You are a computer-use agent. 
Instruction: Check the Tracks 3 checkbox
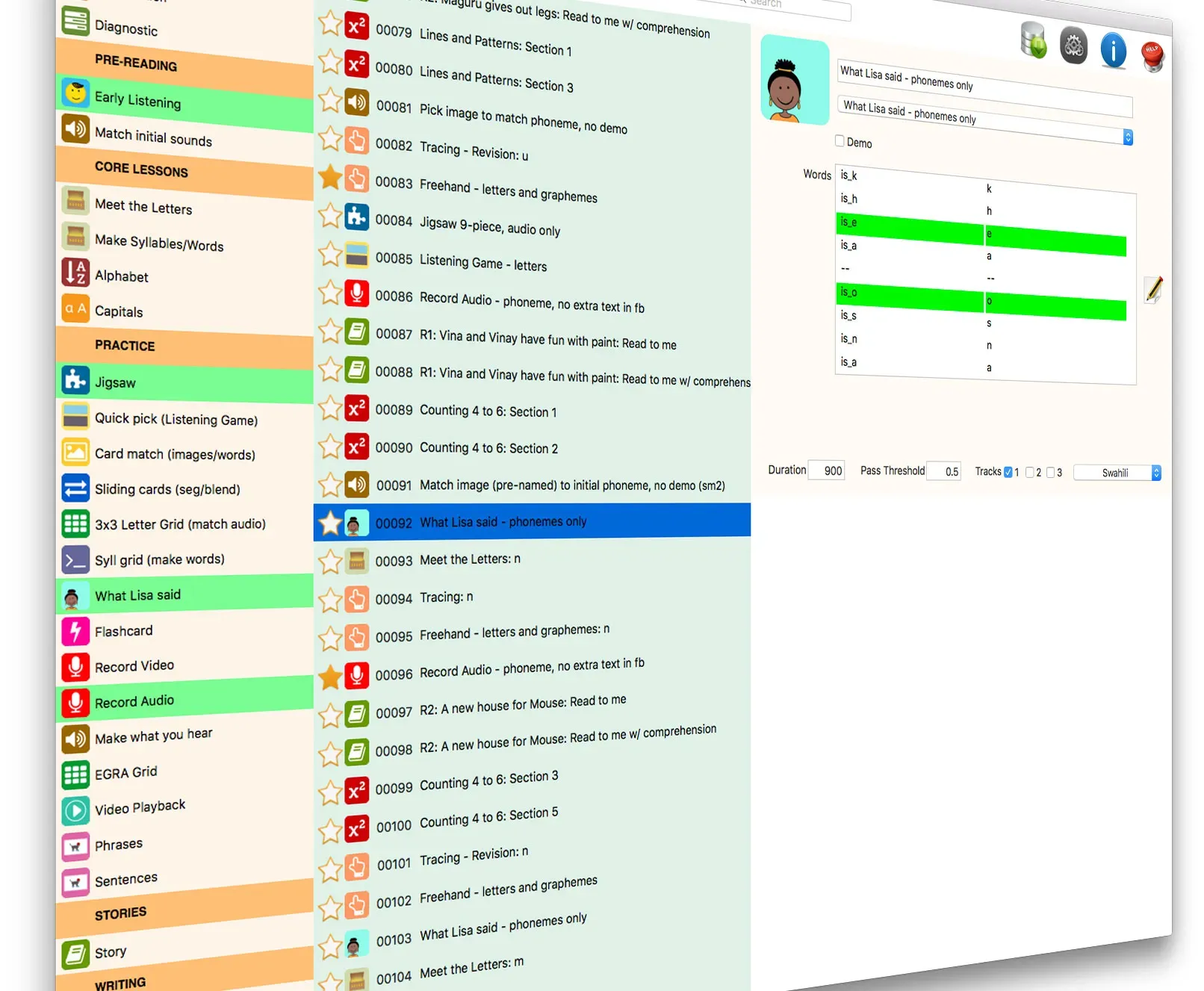1050,472
